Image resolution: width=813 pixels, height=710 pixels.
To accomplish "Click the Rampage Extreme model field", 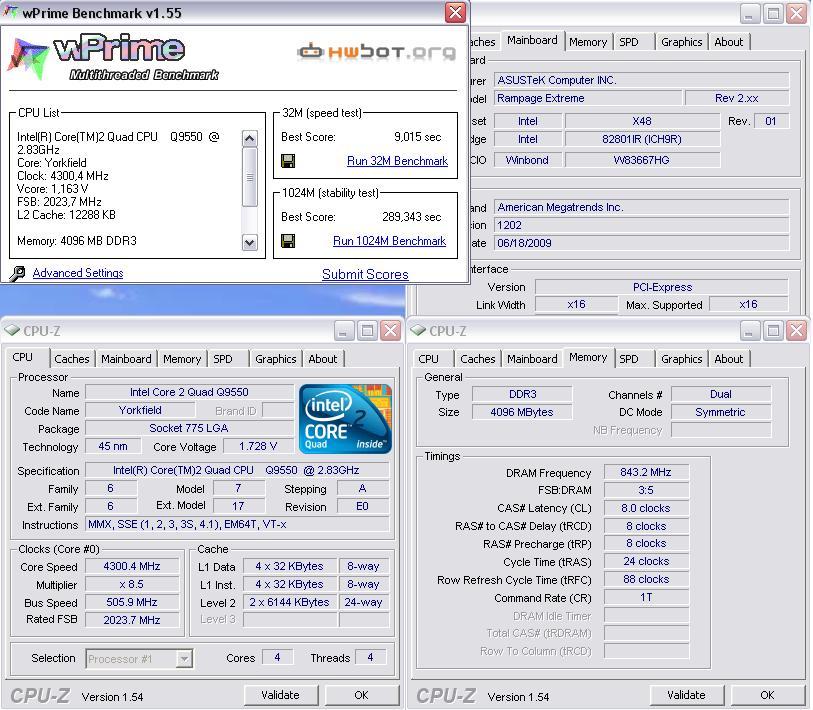I will [588, 98].
